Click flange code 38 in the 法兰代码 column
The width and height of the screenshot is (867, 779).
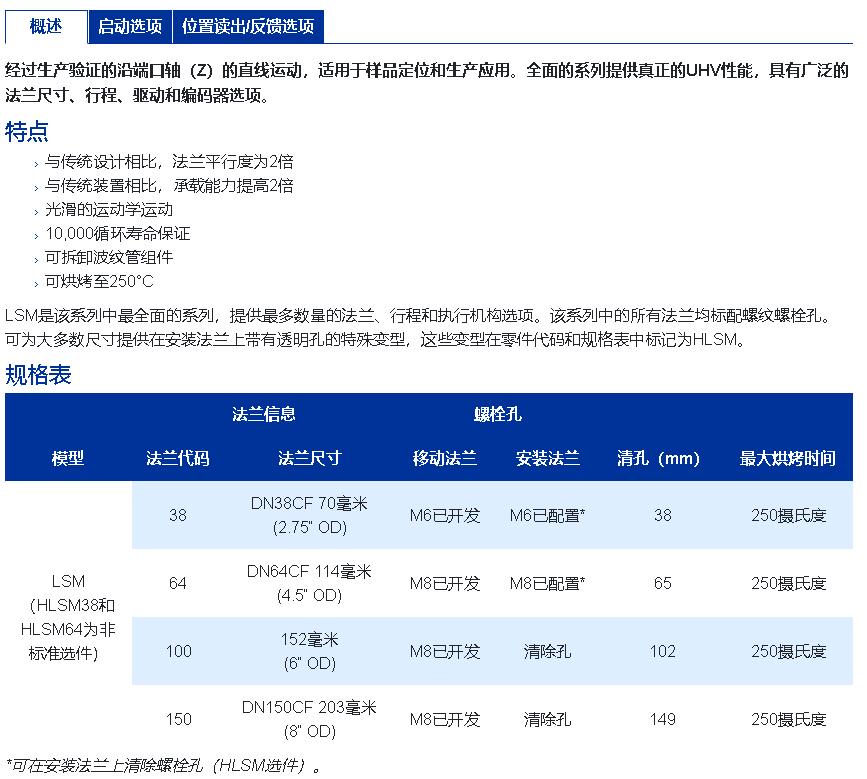(x=177, y=515)
